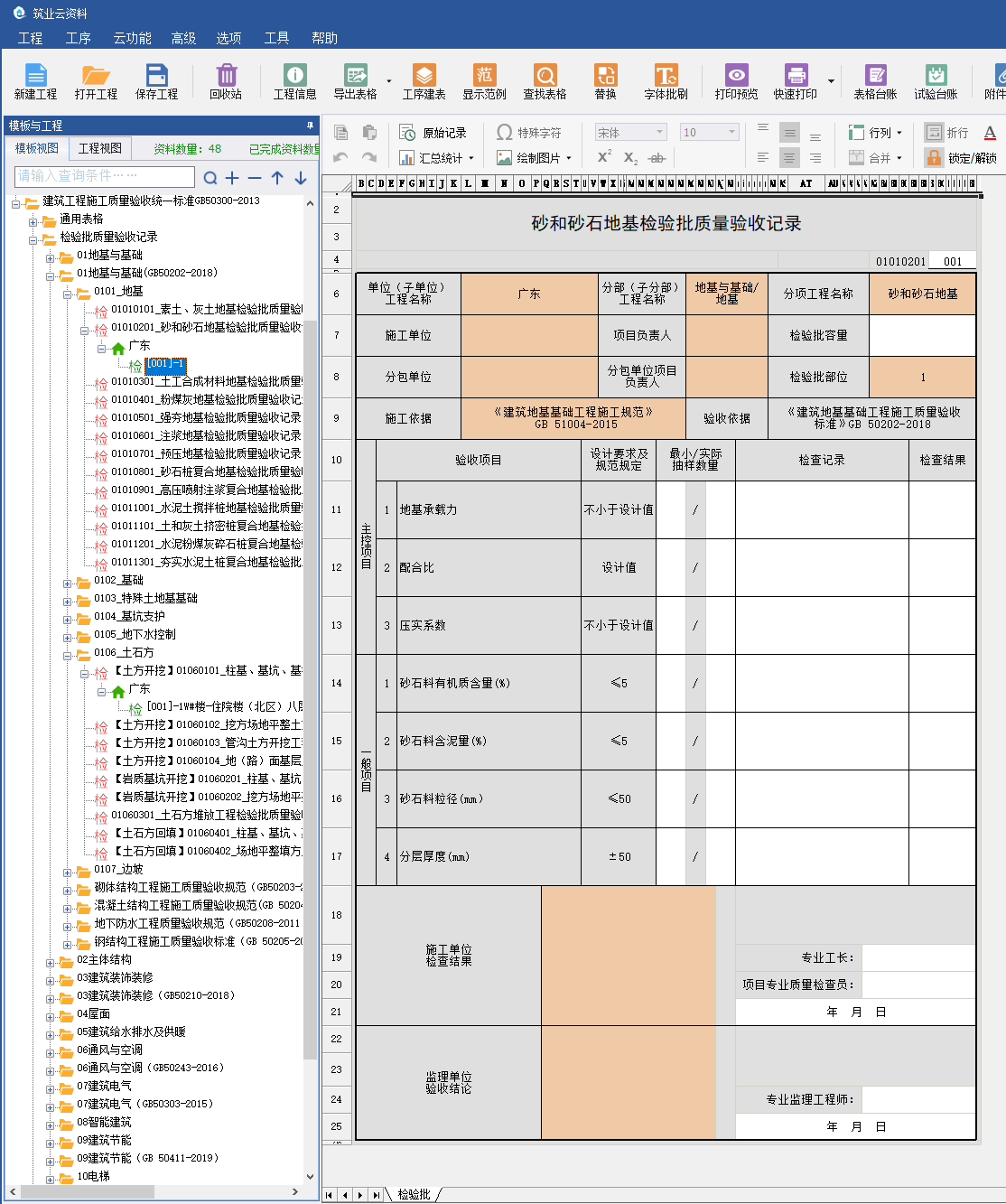This screenshot has height=1204, width=1006.
Task: Show 显示范例 example display
Action: tap(484, 81)
